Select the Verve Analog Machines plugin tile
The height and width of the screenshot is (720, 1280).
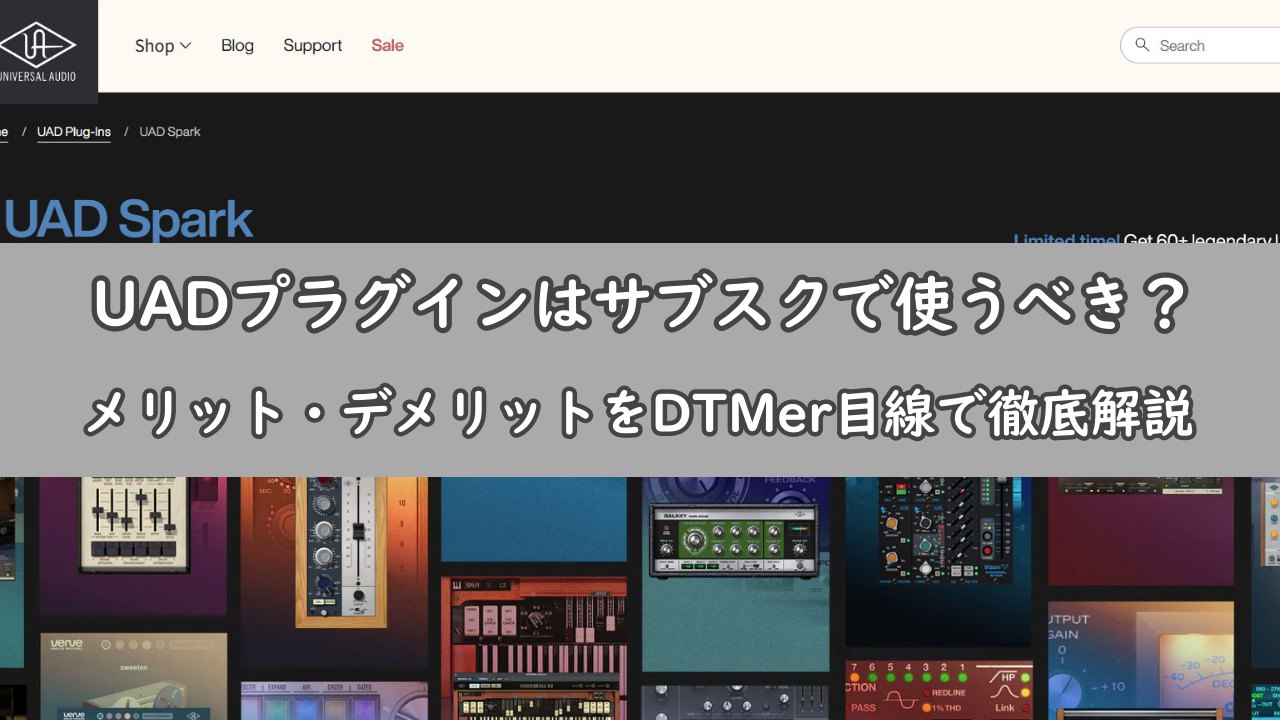(x=130, y=675)
